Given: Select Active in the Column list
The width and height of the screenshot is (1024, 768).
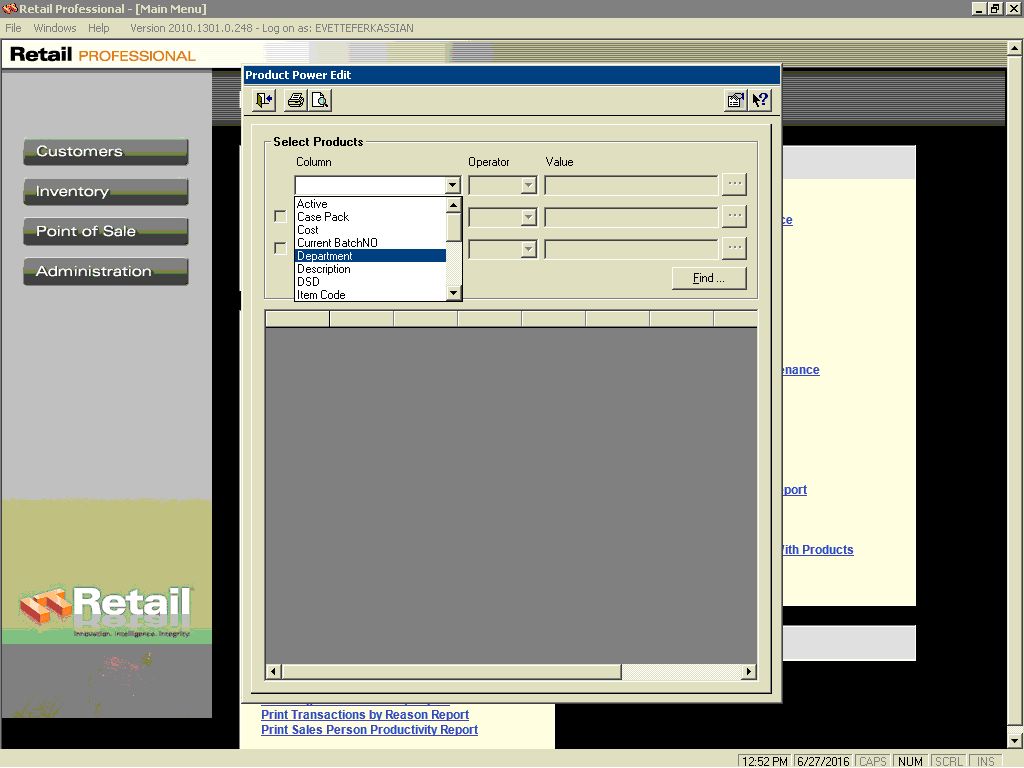Looking at the screenshot, I should point(370,204).
